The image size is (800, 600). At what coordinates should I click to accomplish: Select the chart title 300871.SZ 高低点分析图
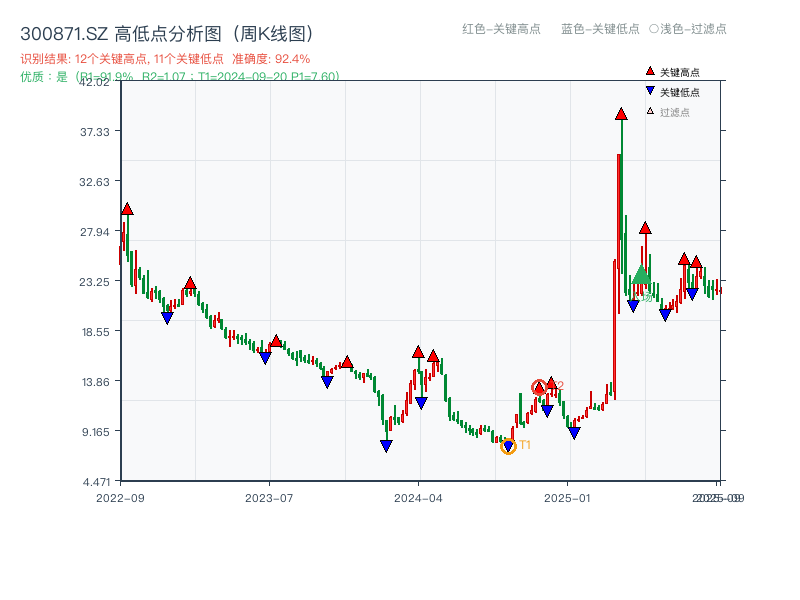click(120, 31)
